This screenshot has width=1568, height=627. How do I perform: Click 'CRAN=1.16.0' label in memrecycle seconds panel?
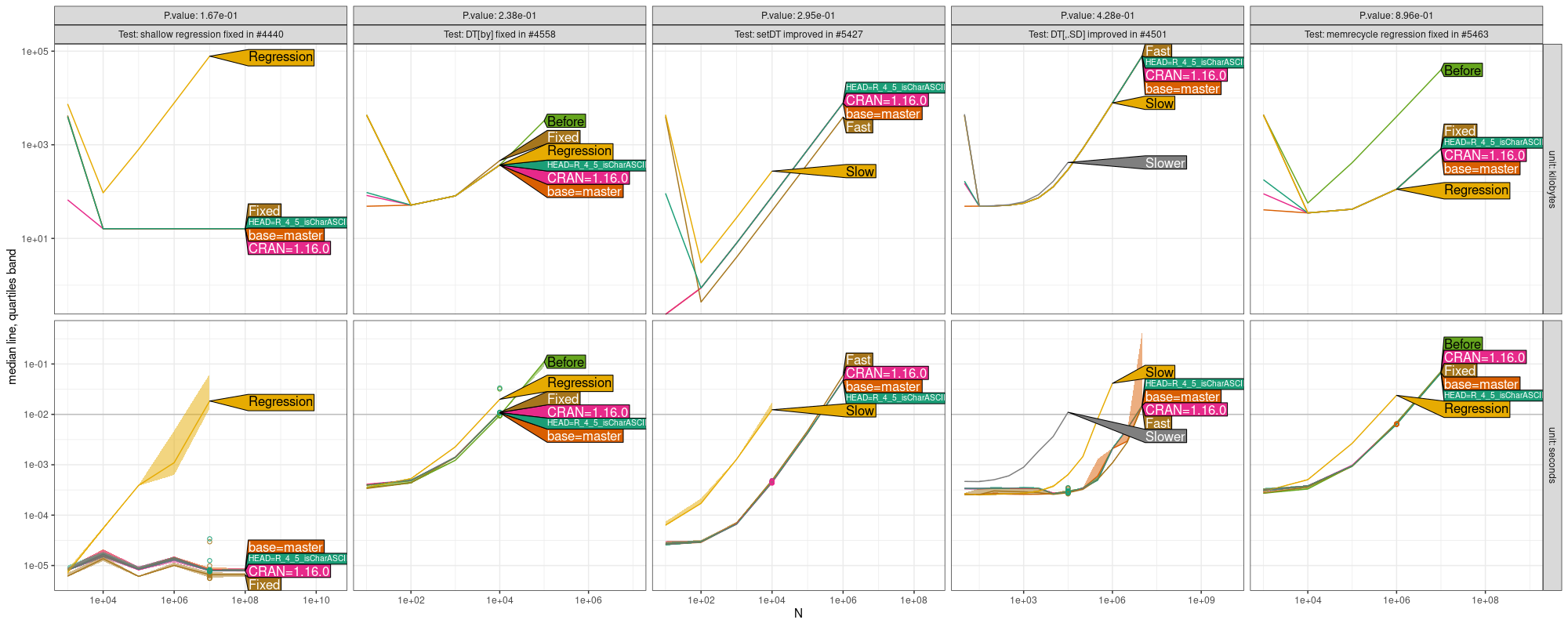click(x=1484, y=357)
